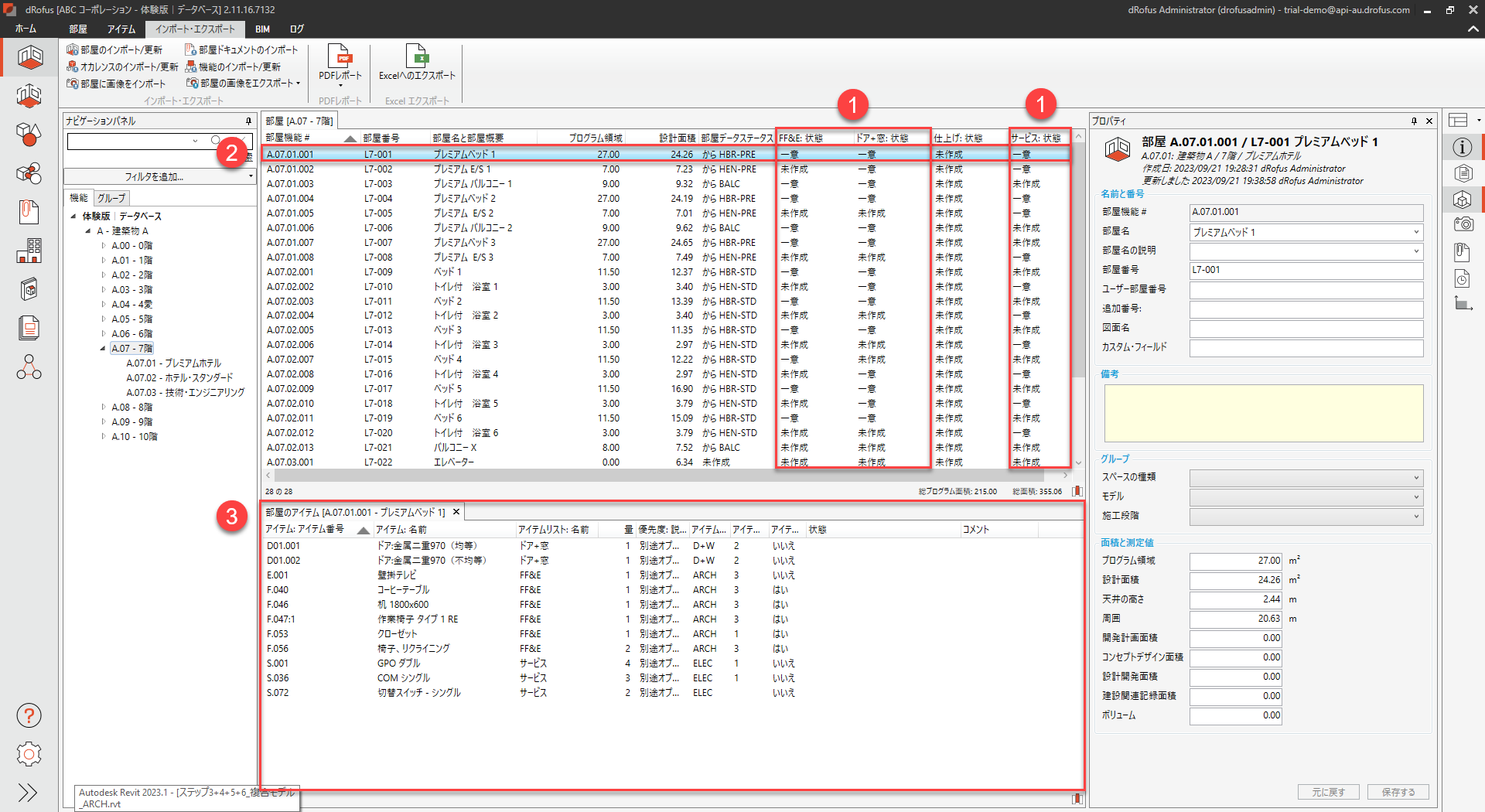The width and height of the screenshot is (1485, 812).
Task: Click the 部屋番号 input field
Action: [x=1306, y=270]
